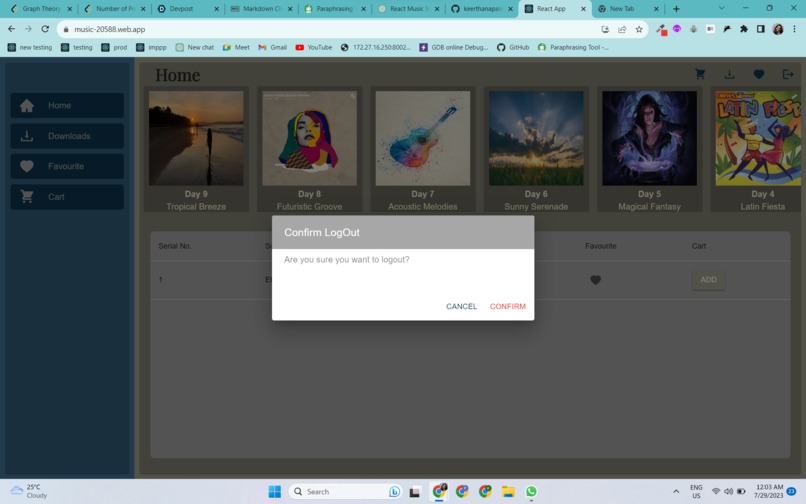Click the Wi-Fi icon in system tray

click(x=716, y=491)
